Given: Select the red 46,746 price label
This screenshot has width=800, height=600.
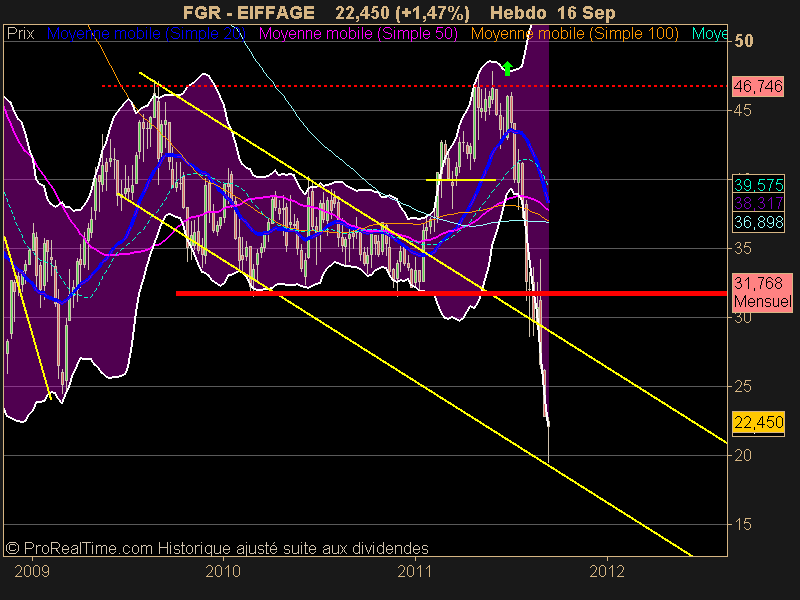Looking at the screenshot, I should [758, 86].
